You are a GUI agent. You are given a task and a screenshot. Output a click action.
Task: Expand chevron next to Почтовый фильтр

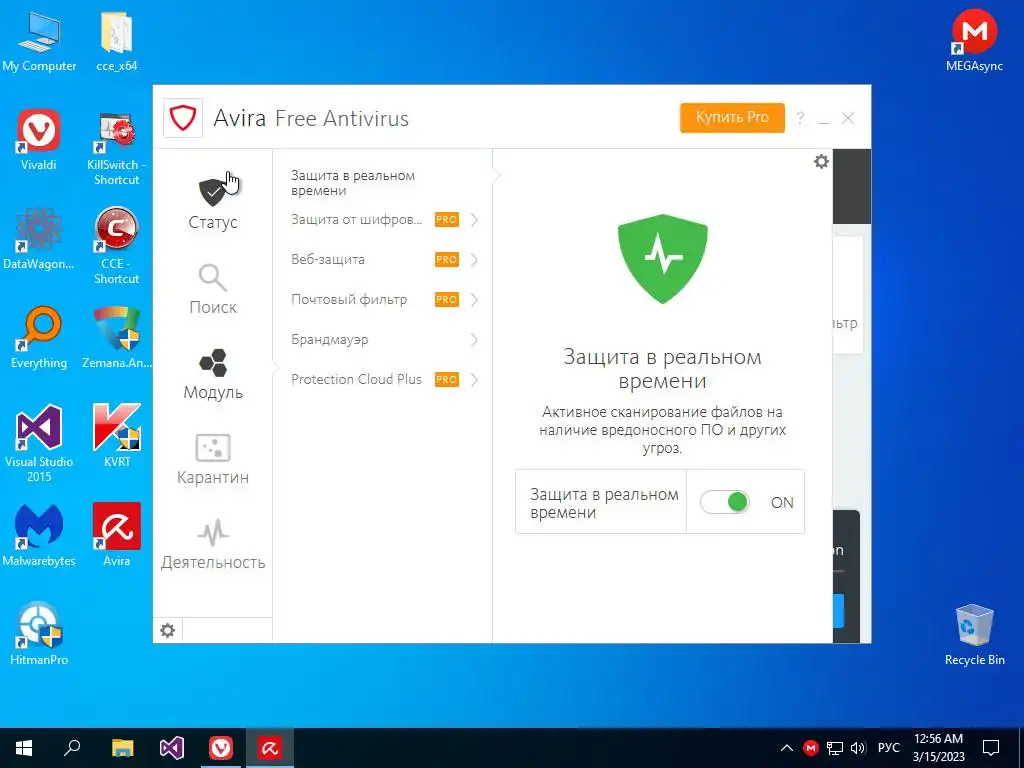[475, 300]
